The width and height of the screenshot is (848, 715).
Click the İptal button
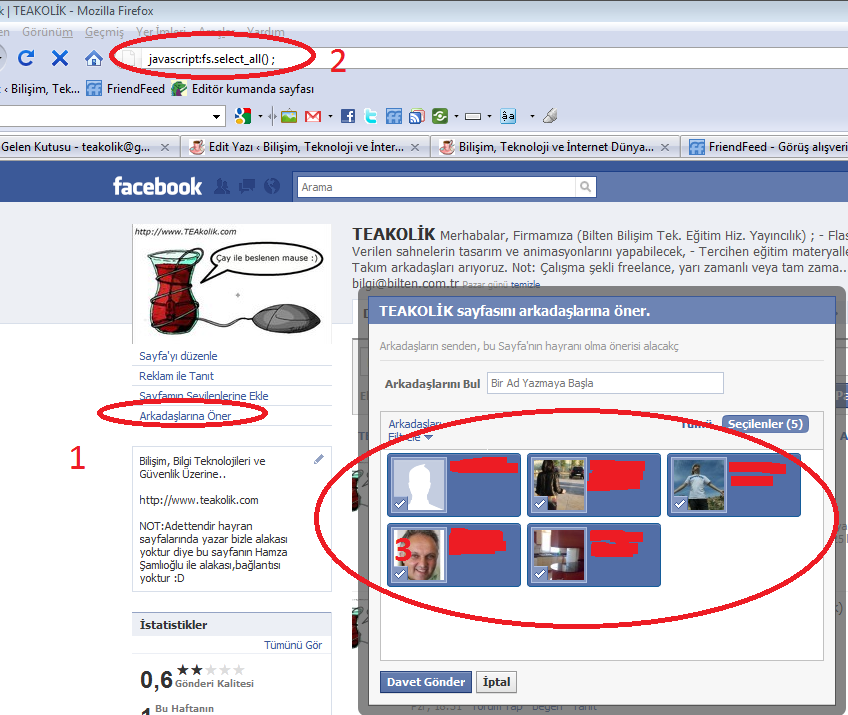pos(496,682)
